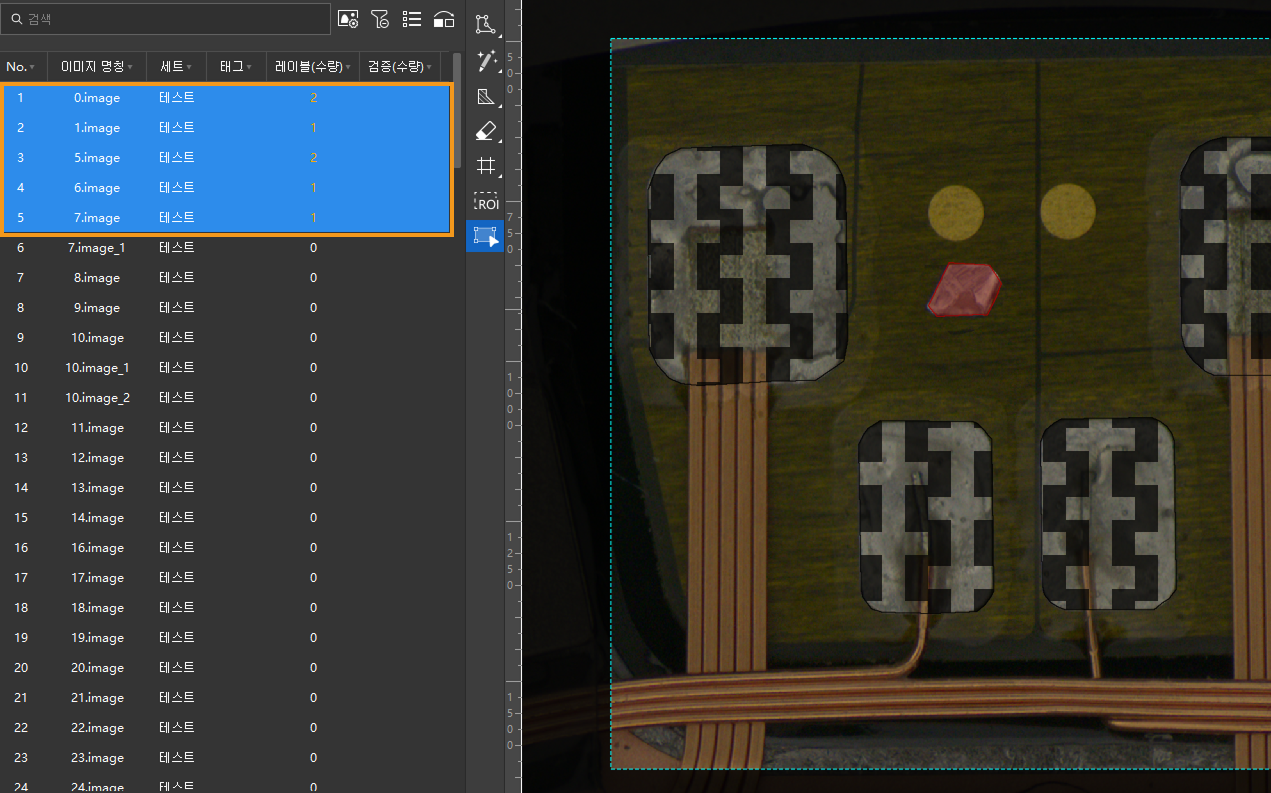Select the 10.image_1 row
Image resolution: width=1271 pixels, height=793 pixels.
click(227, 368)
